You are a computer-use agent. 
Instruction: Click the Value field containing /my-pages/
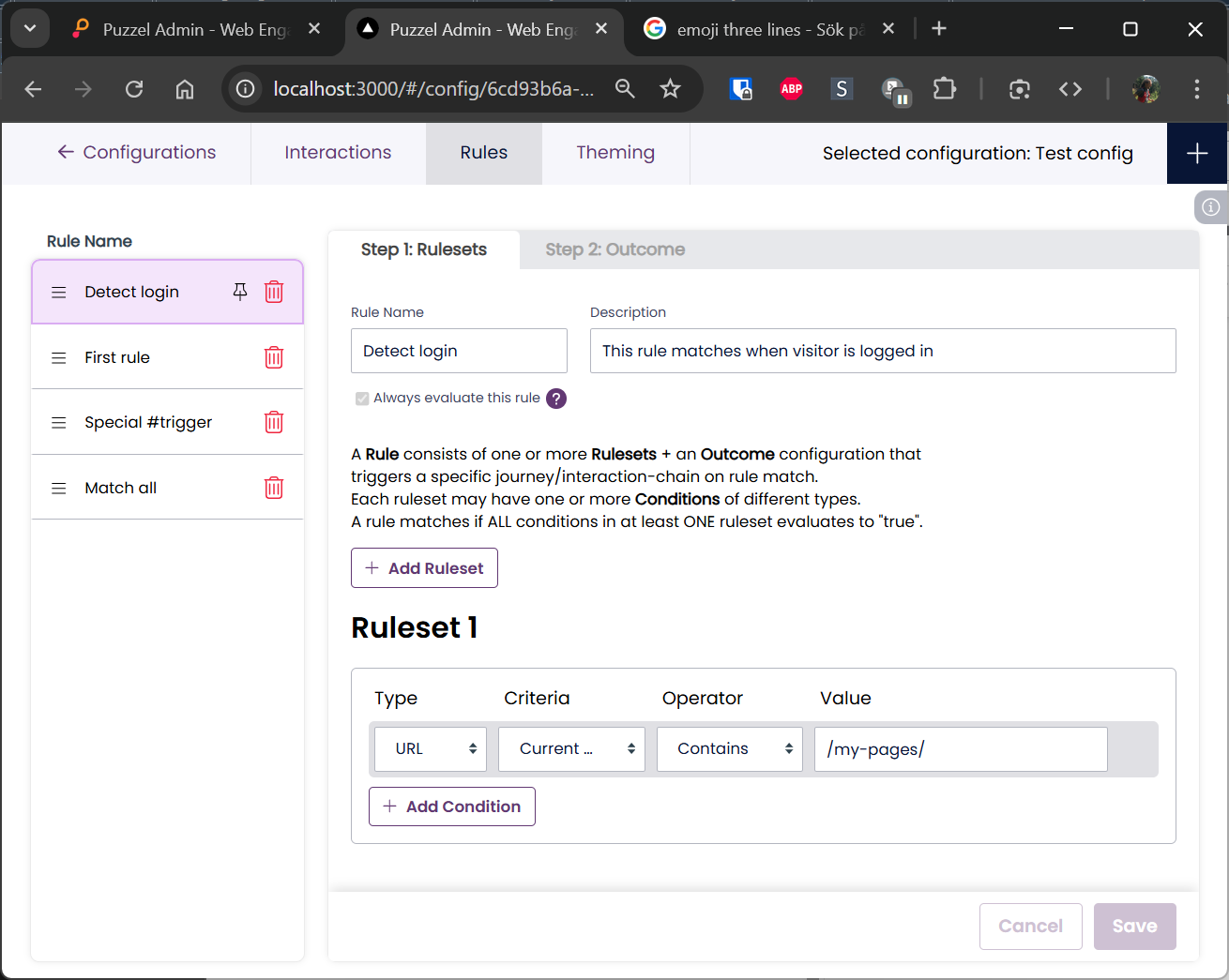[x=960, y=748]
